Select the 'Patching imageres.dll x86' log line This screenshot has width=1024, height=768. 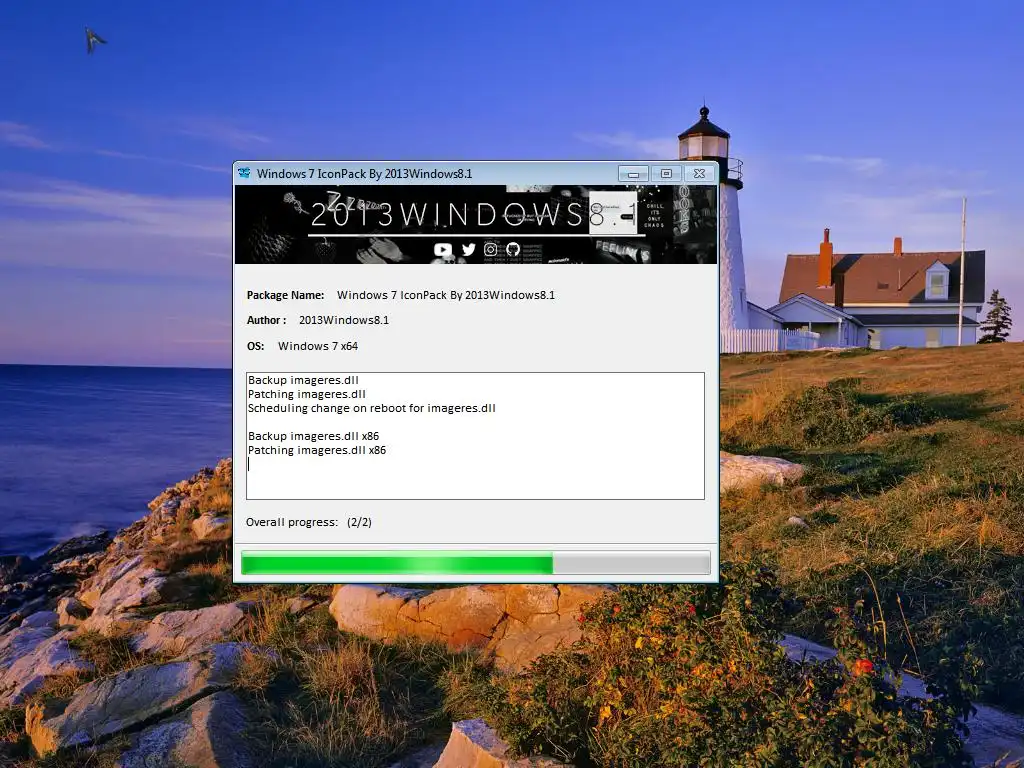[x=317, y=451]
